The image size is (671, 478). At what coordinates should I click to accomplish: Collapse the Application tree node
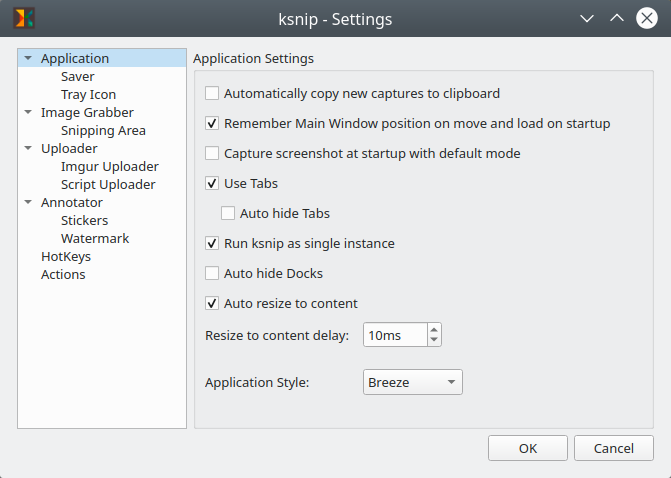click(x=28, y=59)
